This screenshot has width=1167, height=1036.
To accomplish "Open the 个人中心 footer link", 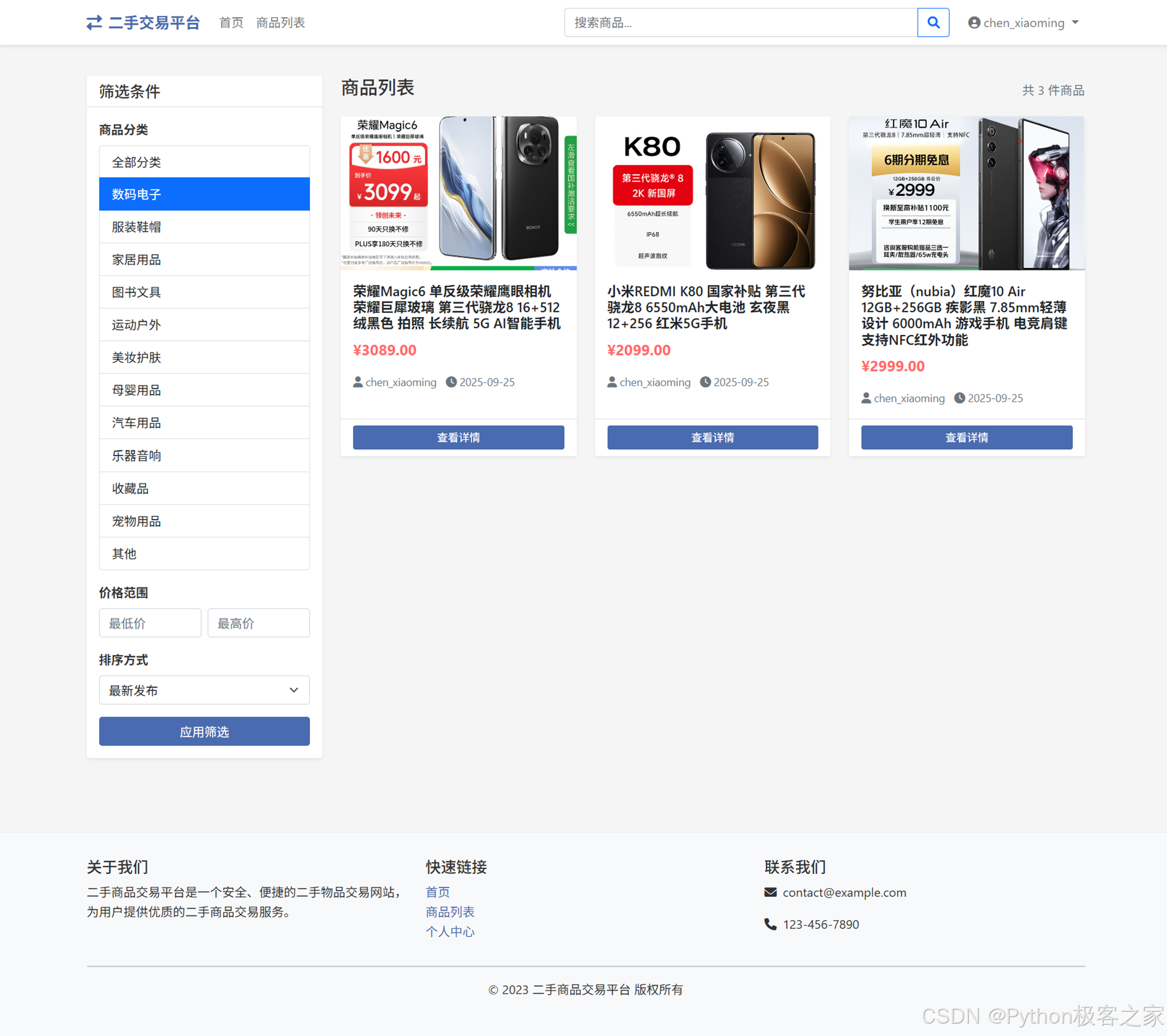I will 450,931.
